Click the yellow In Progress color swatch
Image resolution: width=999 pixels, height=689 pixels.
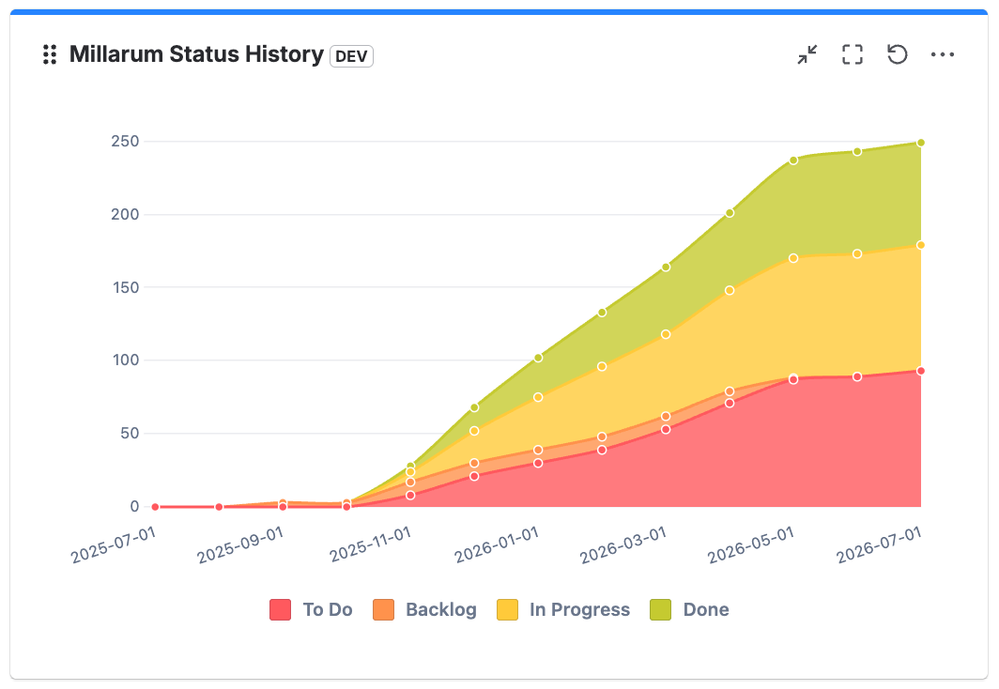point(508,610)
